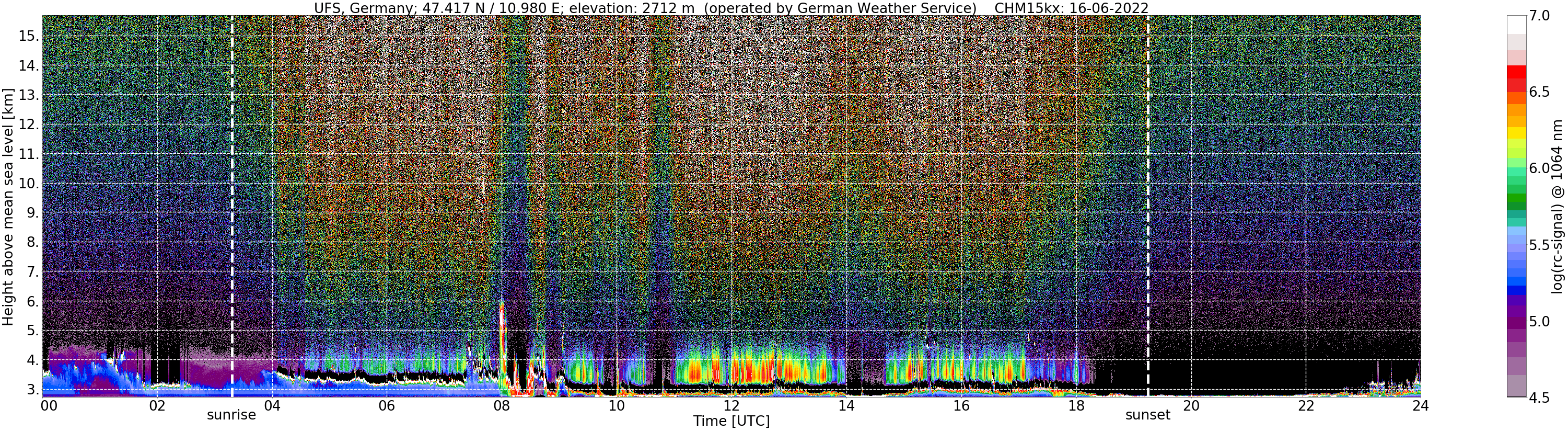Viewport: 1568px width, 431px height.
Task: Click time tick label '24'
Action: [1420, 405]
